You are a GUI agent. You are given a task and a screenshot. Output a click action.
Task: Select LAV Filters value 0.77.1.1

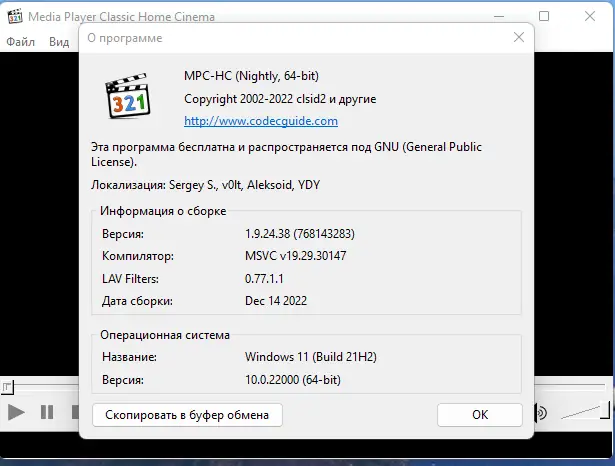pyautogui.click(x=264, y=279)
